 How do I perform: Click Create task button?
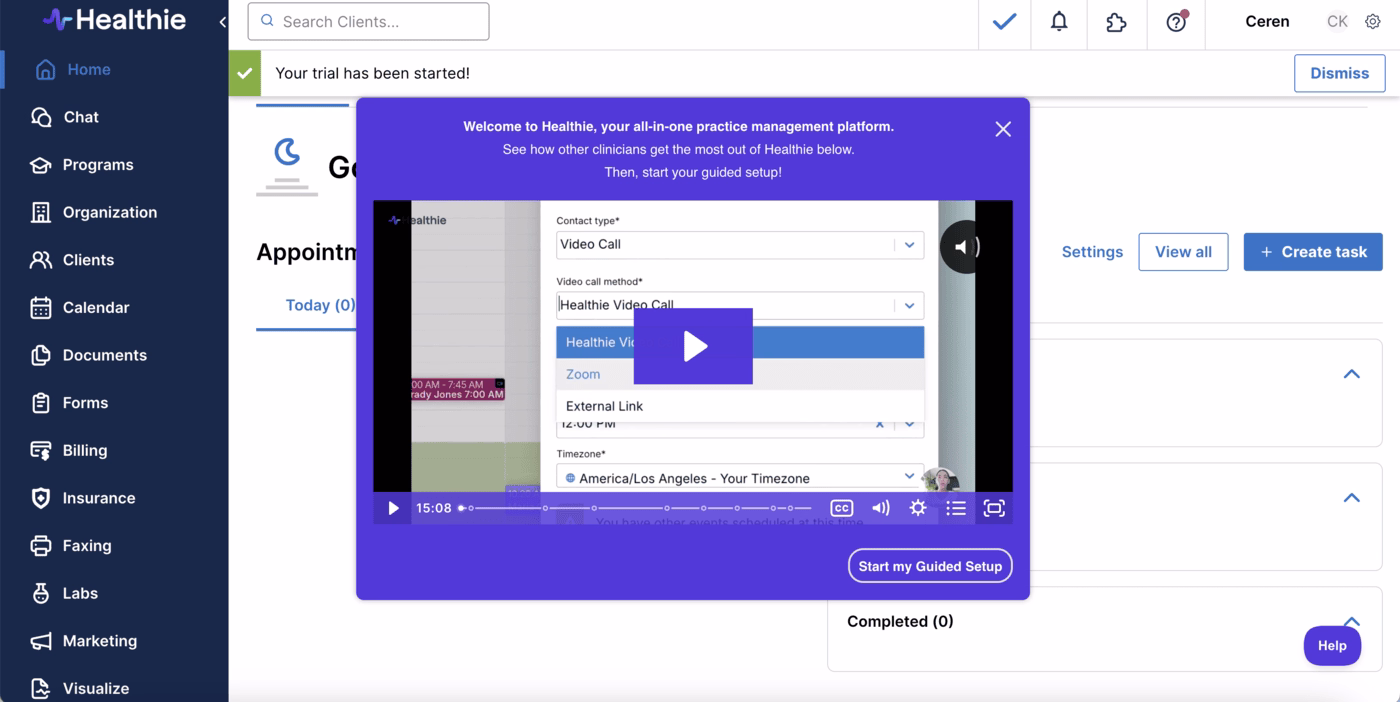[x=1313, y=252]
